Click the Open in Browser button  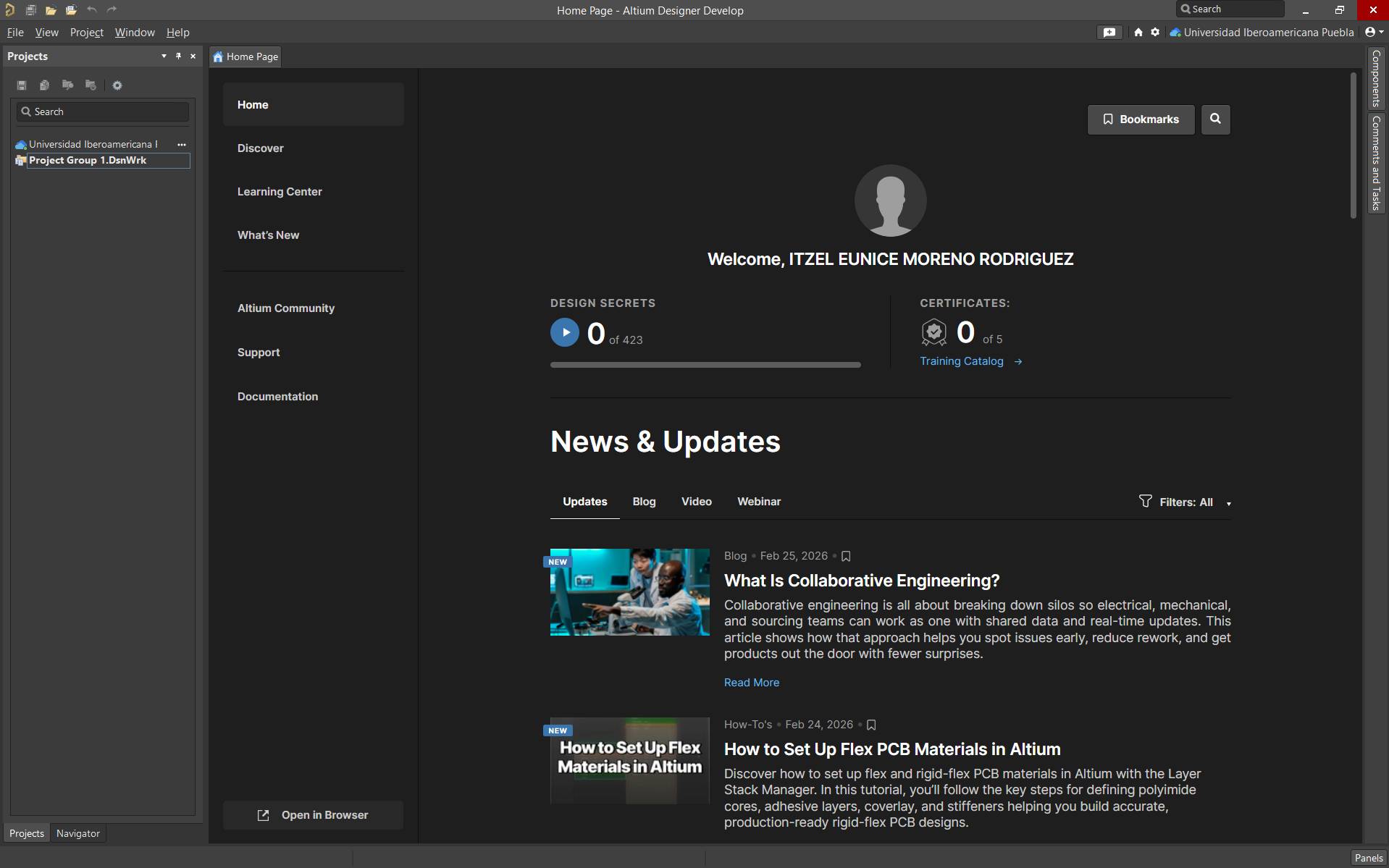click(x=313, y=816)
